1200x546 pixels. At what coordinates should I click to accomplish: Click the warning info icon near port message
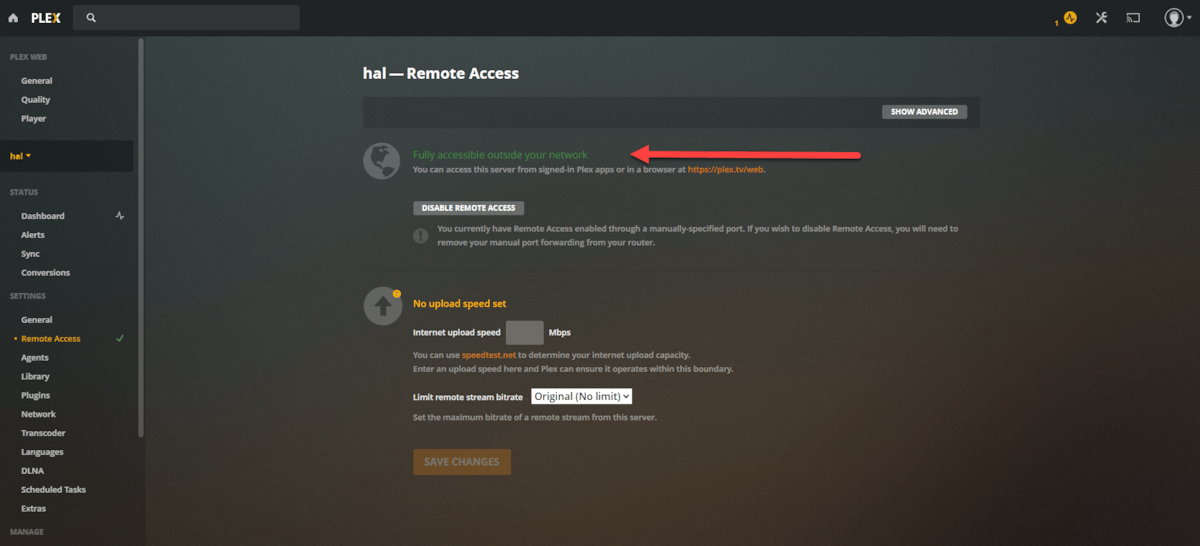click(x=421, y=236)
